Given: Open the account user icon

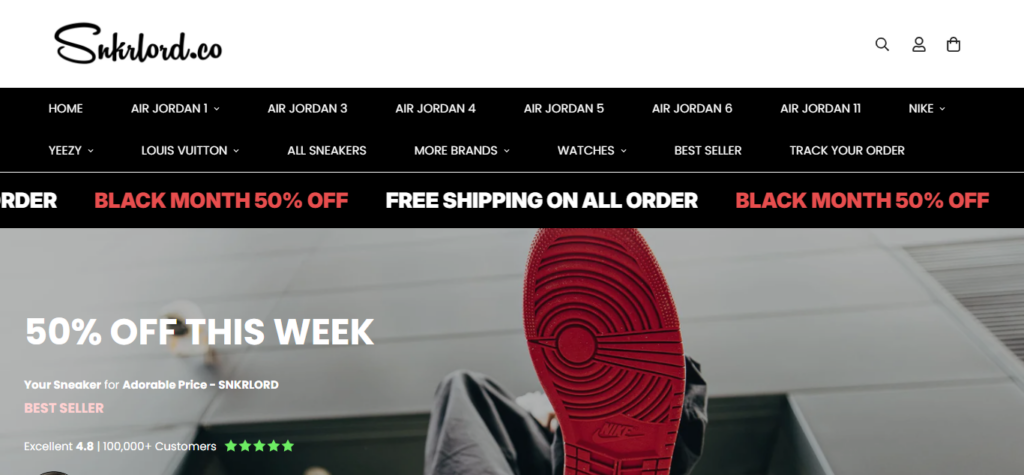Looking at the screenshot, I should coord(918,44).
